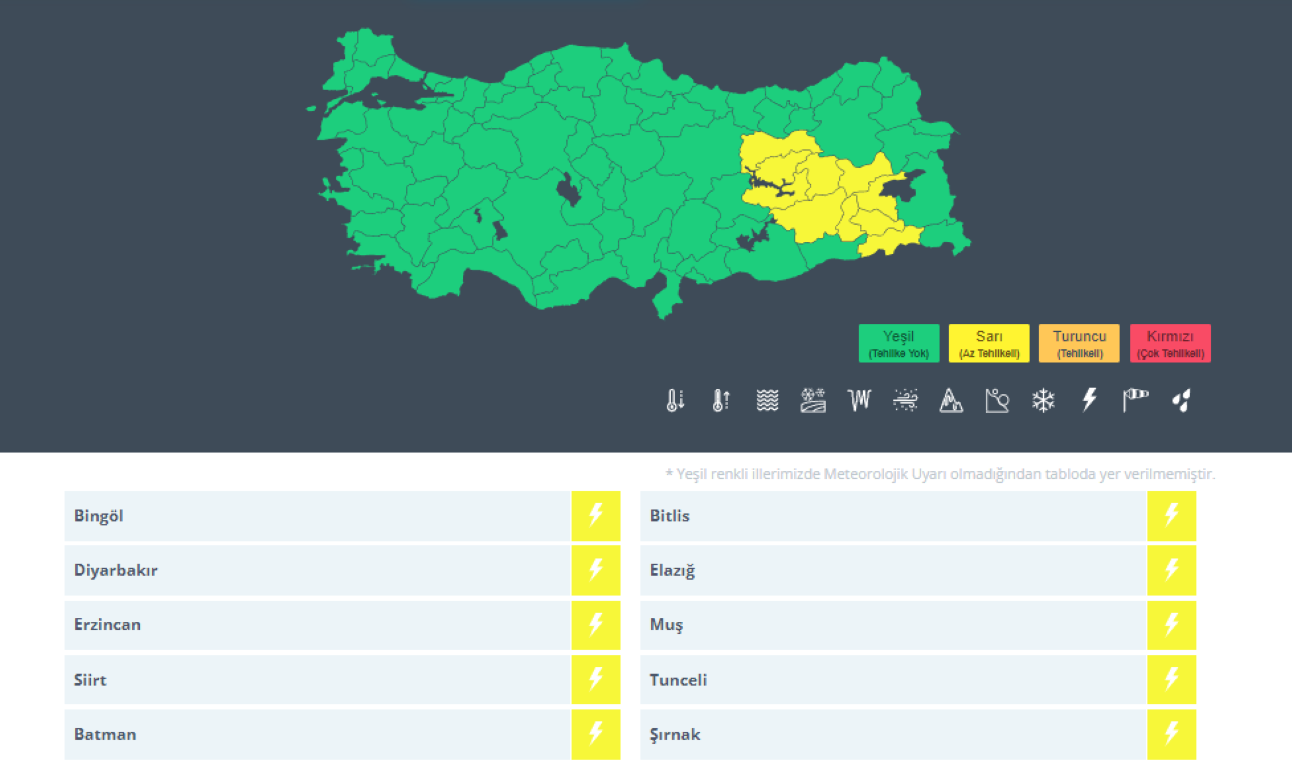
Task: Select the raindrops rain warning icon
Action: point(1181,401)
